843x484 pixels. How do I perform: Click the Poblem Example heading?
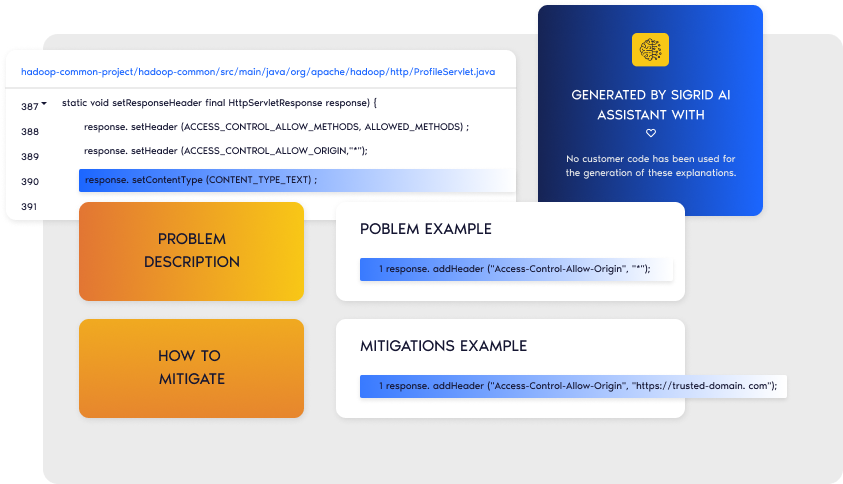pos(426,229)
